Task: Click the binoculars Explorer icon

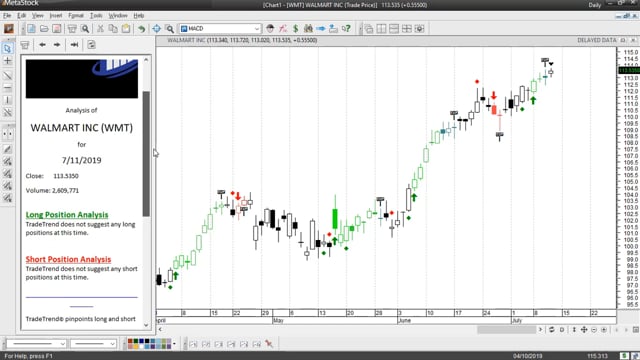Action: [308, 29]
